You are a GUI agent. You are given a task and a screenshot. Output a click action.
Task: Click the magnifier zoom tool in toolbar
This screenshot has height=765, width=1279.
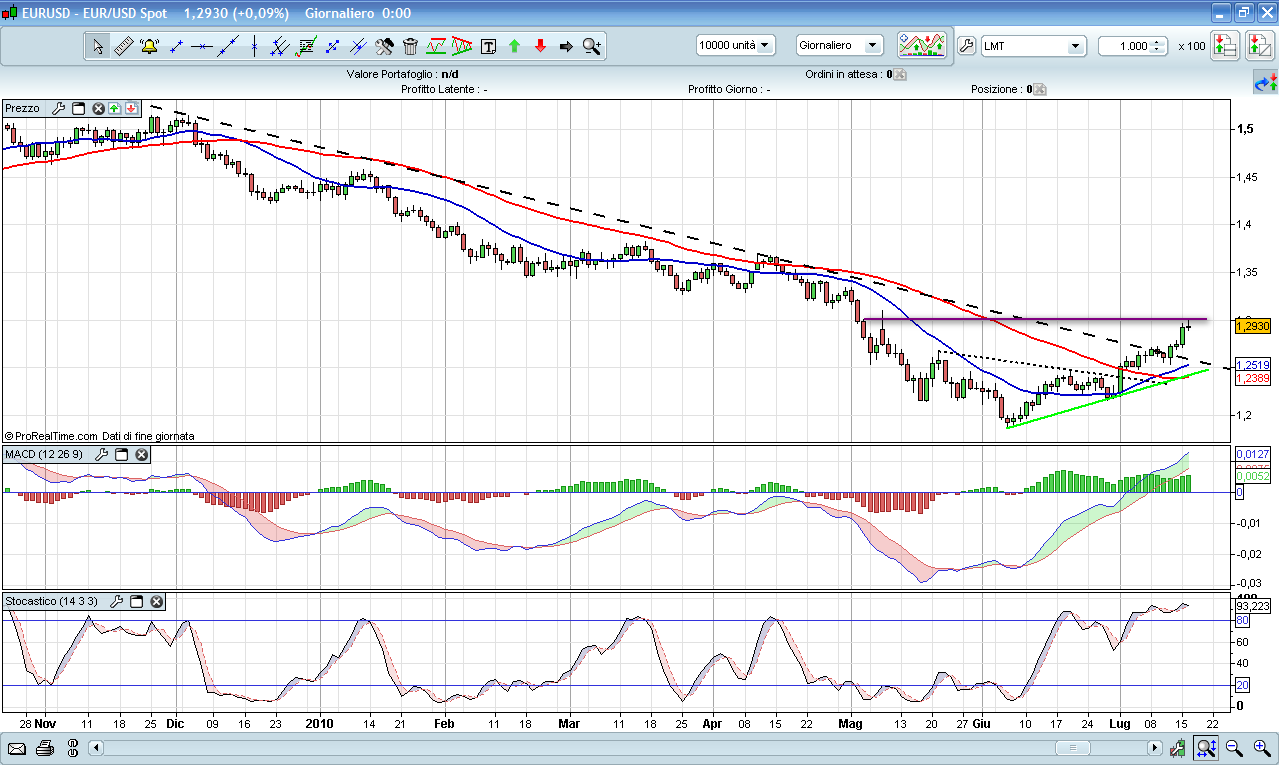point(592,46)
